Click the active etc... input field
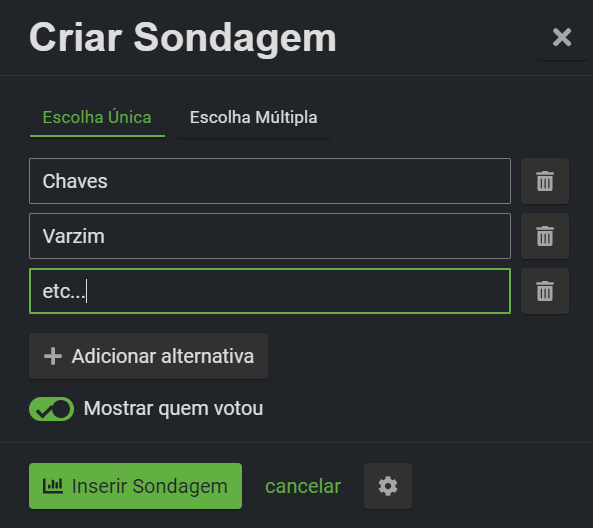Viewport: 593px width, 528px height. click(270, 291)
